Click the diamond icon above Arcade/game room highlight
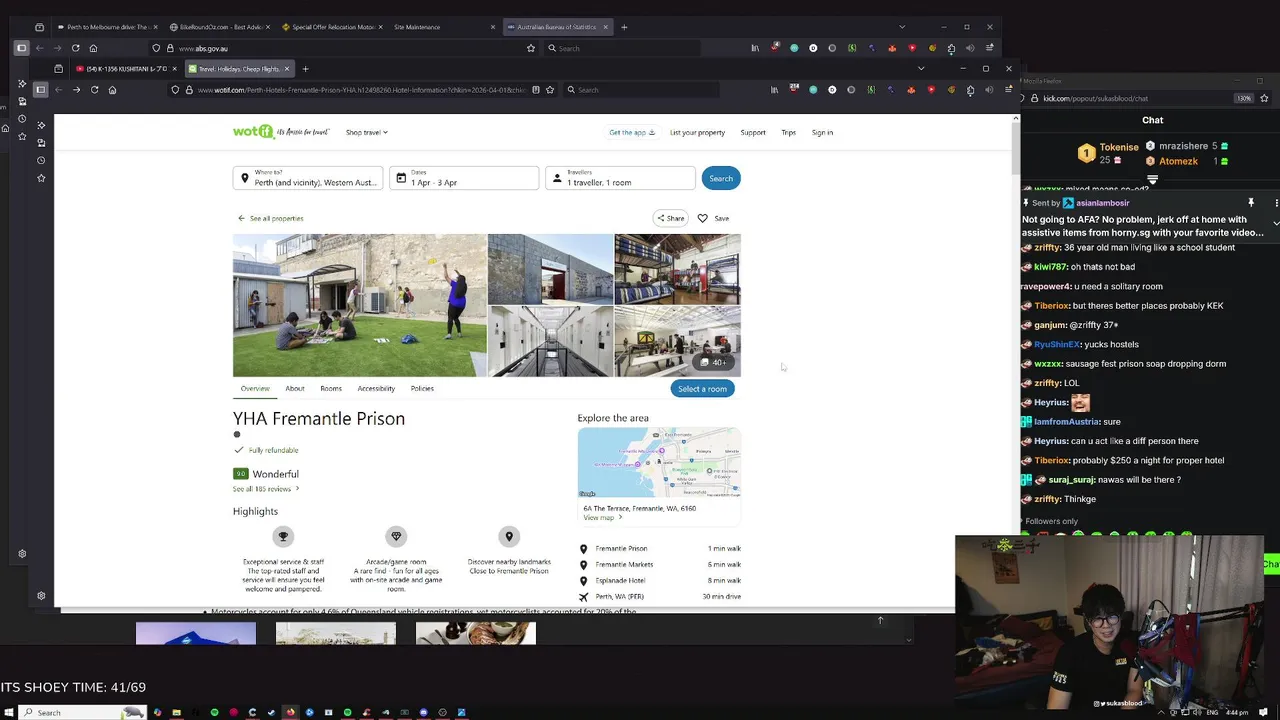The height and width of the screenshot is (720, 1280). pyautogui.click(x=396, y=537)
